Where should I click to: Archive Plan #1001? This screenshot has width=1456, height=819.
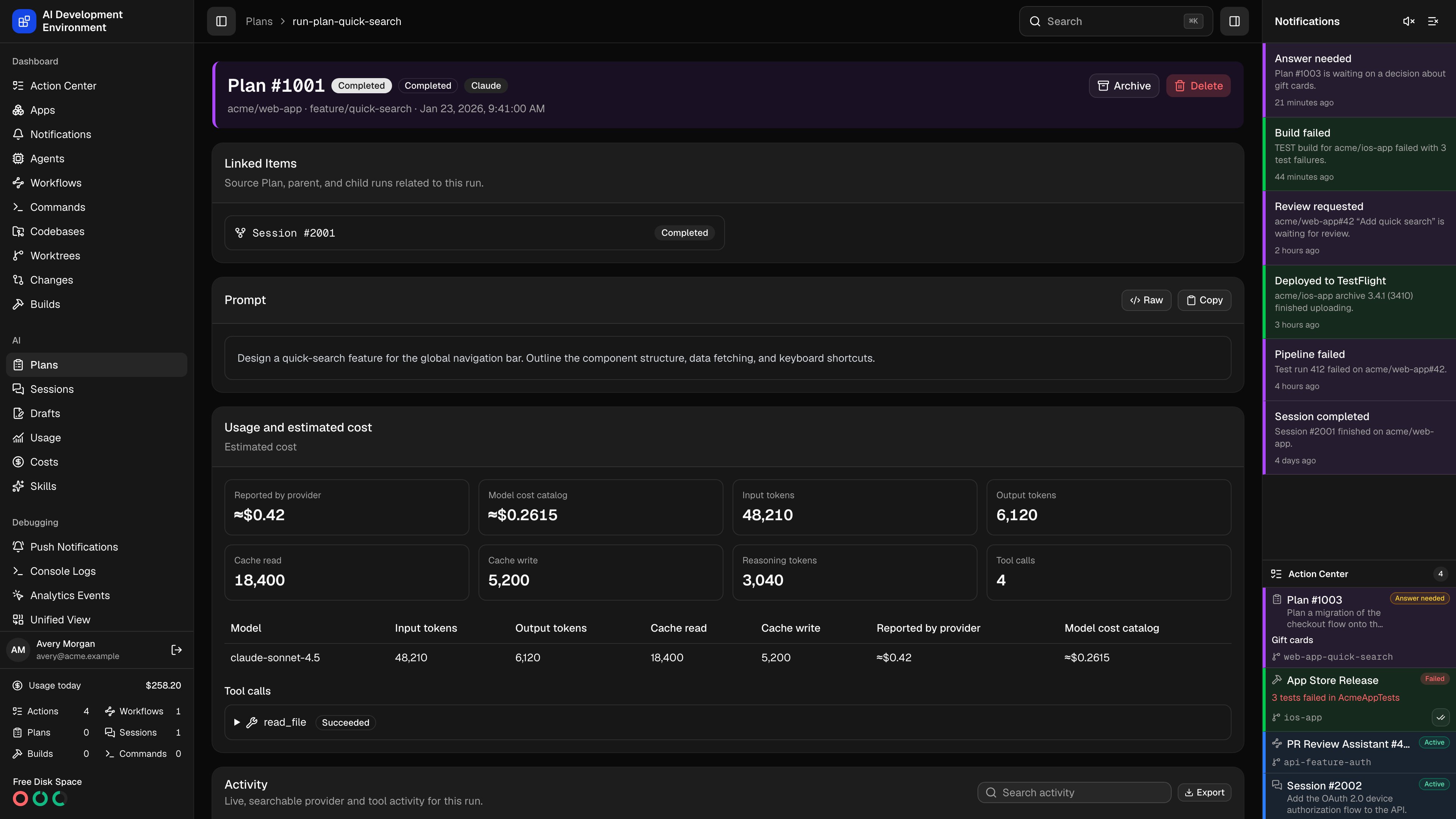click(x=1123, y=86)
